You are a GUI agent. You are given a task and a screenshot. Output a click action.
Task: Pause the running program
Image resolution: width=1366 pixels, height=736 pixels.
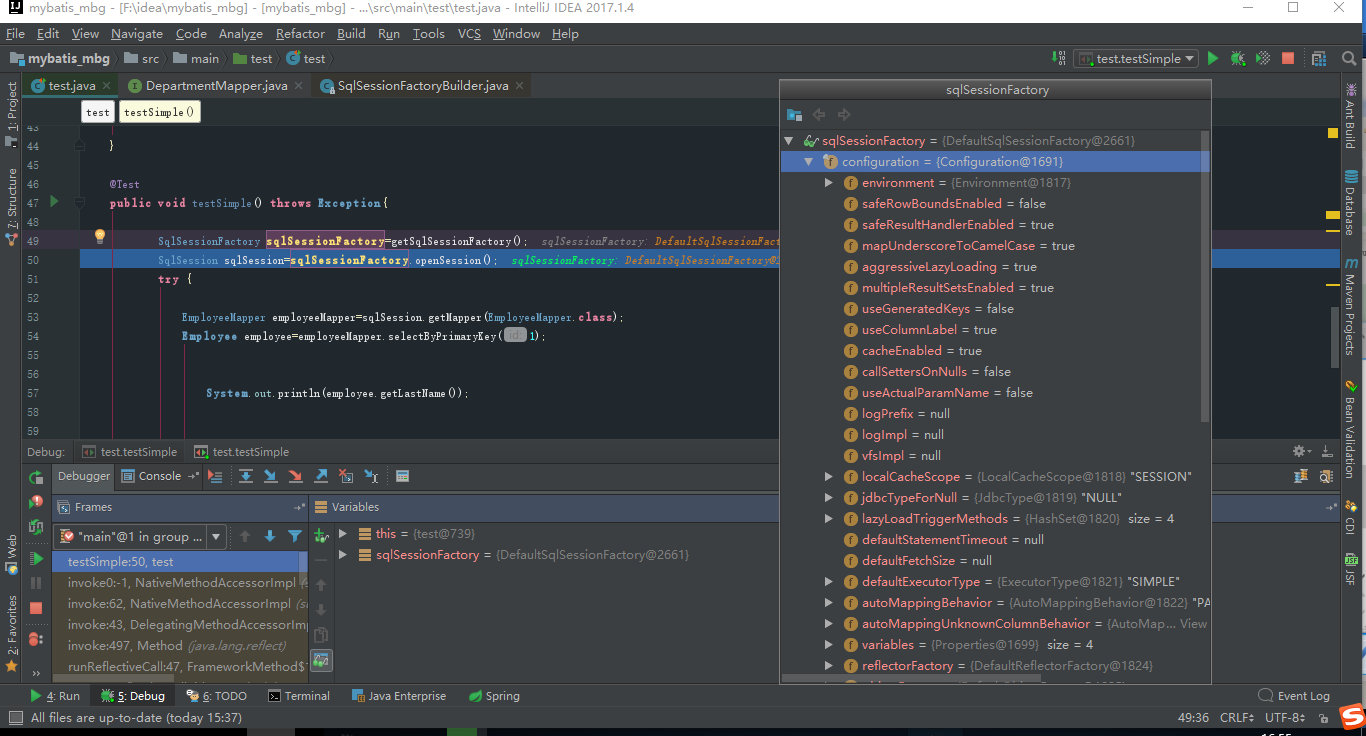pos(35,583)
